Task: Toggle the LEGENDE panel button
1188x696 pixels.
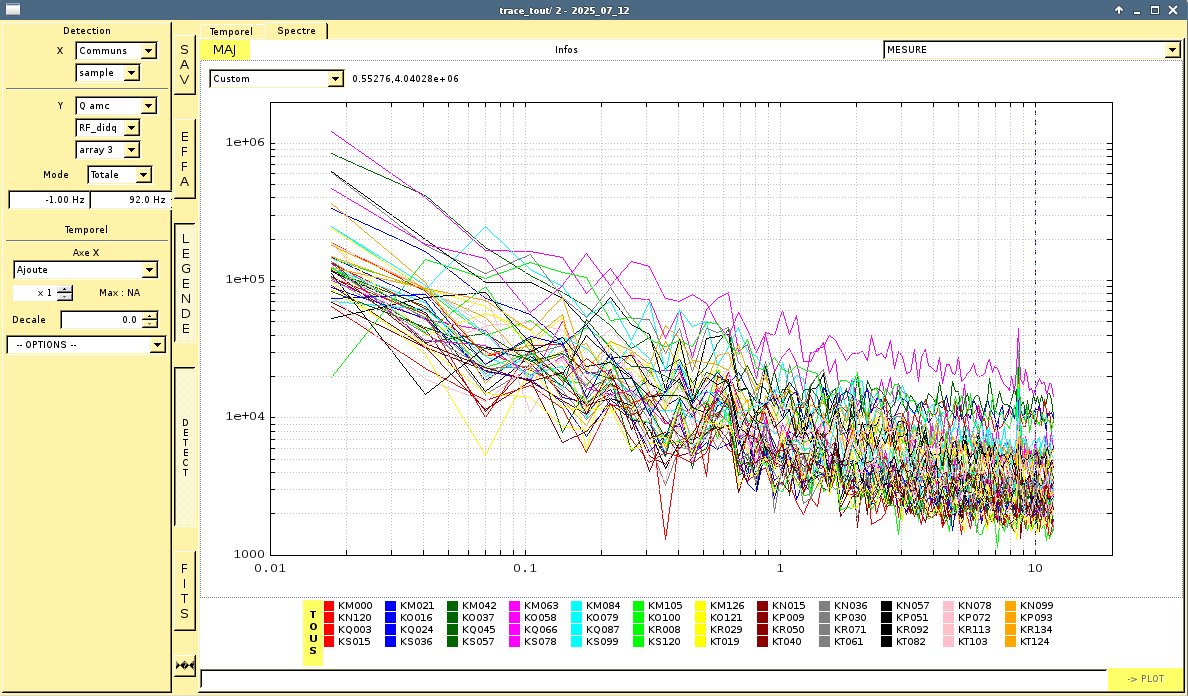Action: (184, 283)
